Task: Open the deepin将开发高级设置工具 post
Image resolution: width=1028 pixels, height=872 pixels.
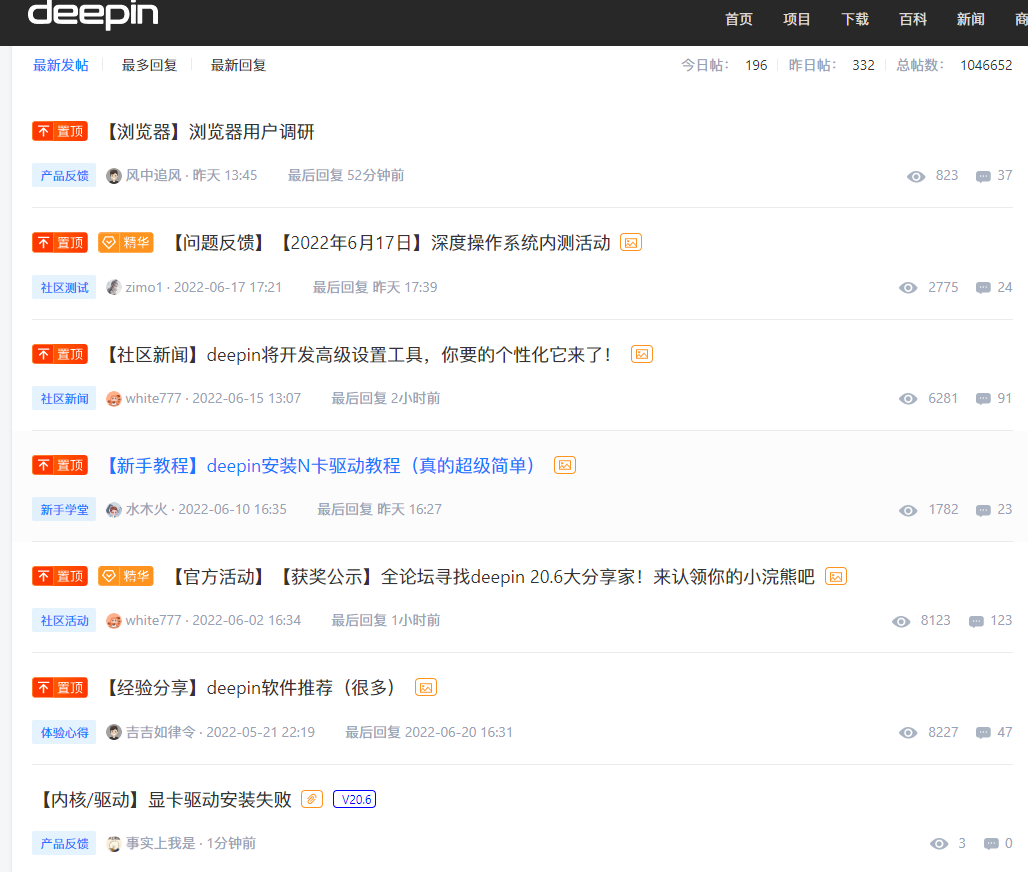Action: (x=360, y=355)
